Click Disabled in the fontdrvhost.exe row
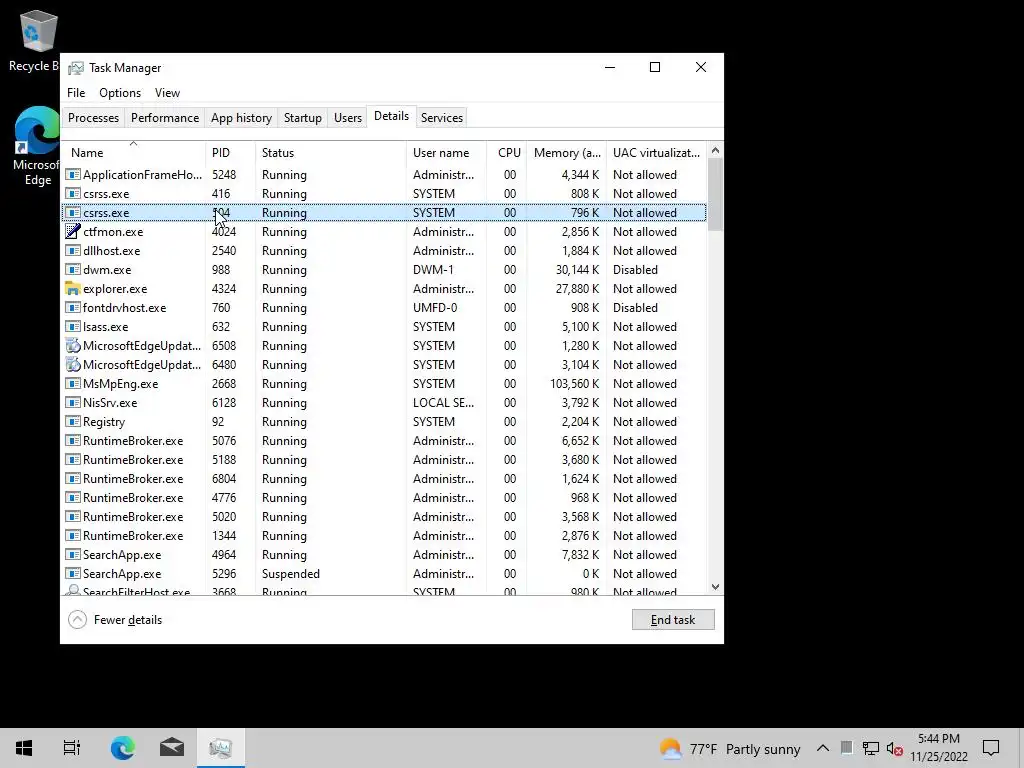Viewport: 1024px width, 768px height. click(x=635, y=308)
